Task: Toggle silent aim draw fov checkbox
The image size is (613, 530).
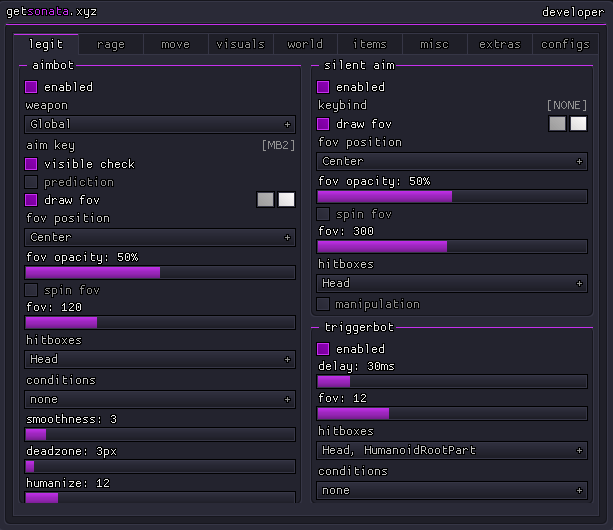Action: click(323, 124)
